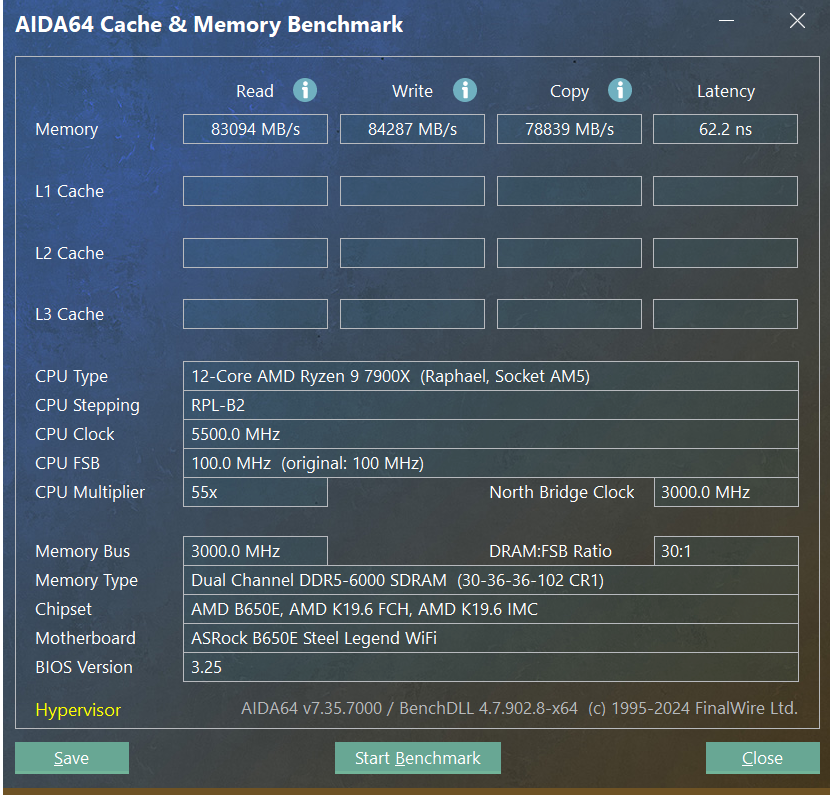
Task: Click the Read column header
Action: pos(255,91)
